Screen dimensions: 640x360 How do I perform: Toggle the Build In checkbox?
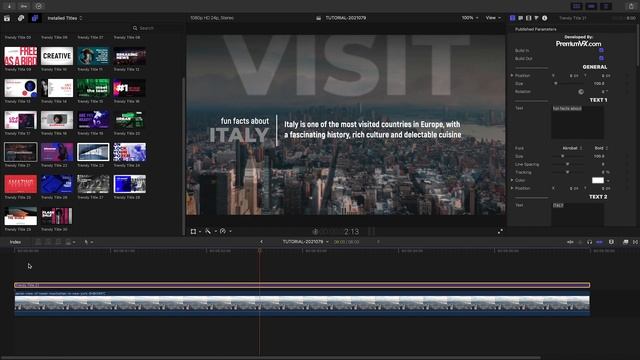(601, 50)
